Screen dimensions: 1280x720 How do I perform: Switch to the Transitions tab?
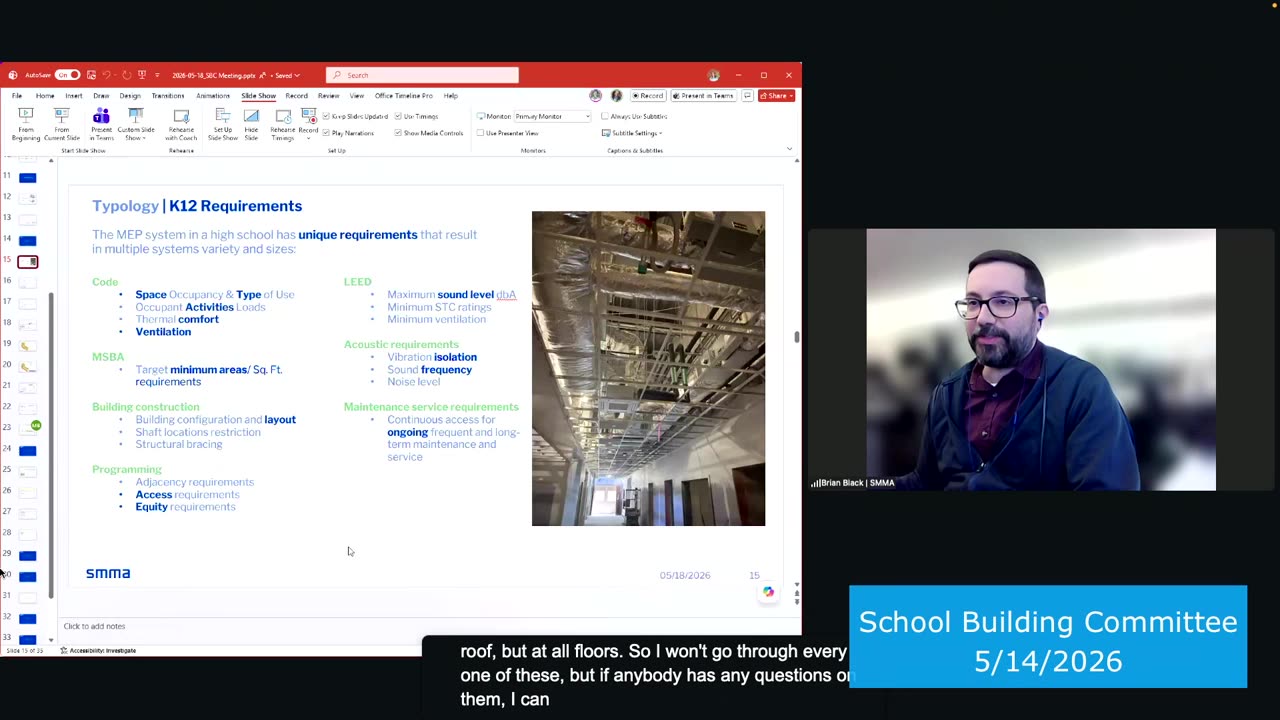click(168, 96)
